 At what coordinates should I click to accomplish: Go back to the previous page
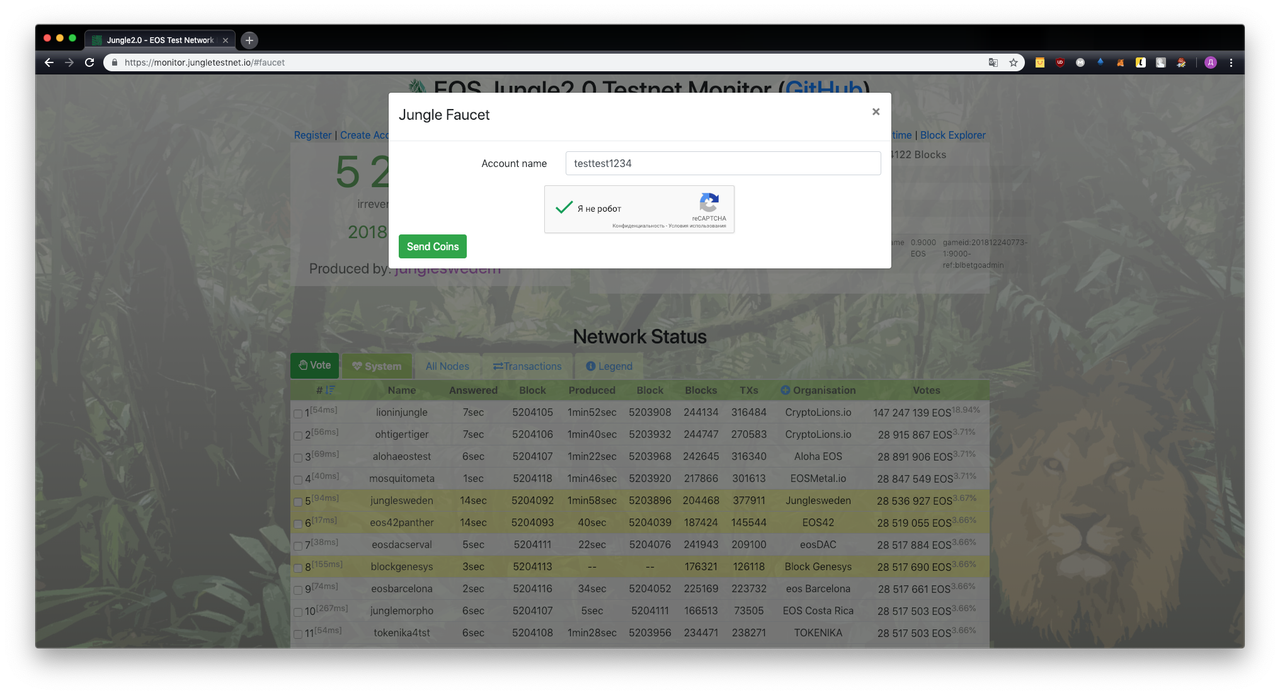point(49,62)
